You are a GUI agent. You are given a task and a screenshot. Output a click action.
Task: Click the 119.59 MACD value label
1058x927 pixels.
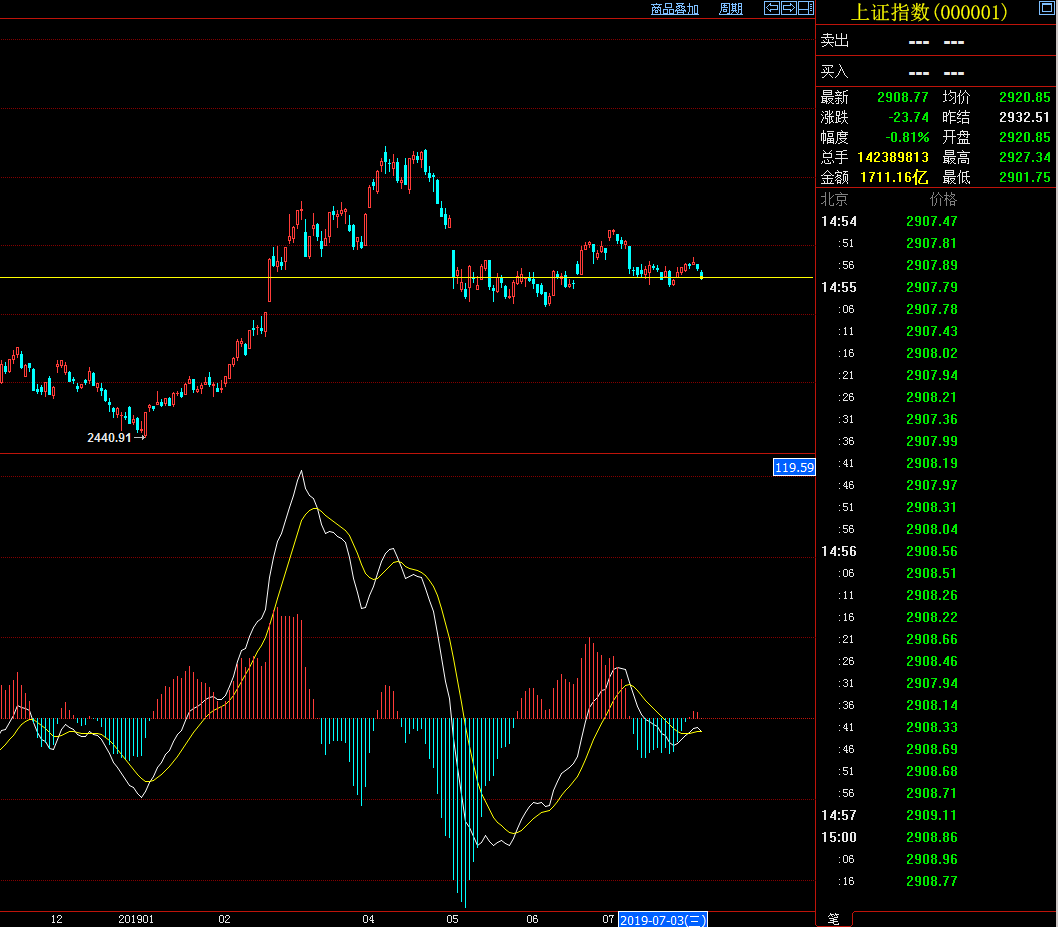(x=794, y=467)
